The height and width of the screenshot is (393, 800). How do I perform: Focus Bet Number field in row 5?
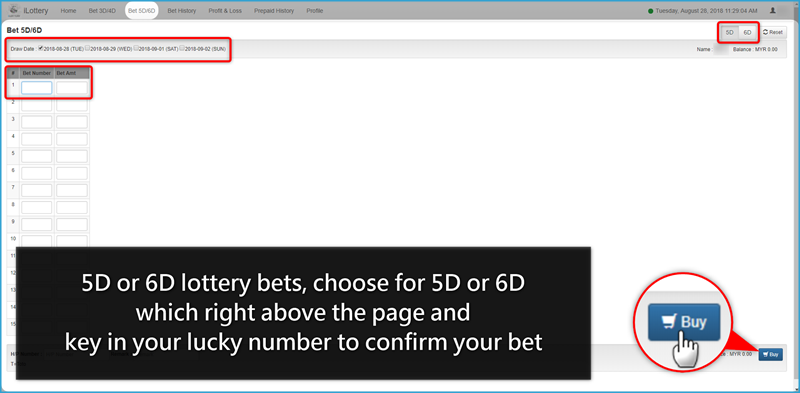(37, 156)
